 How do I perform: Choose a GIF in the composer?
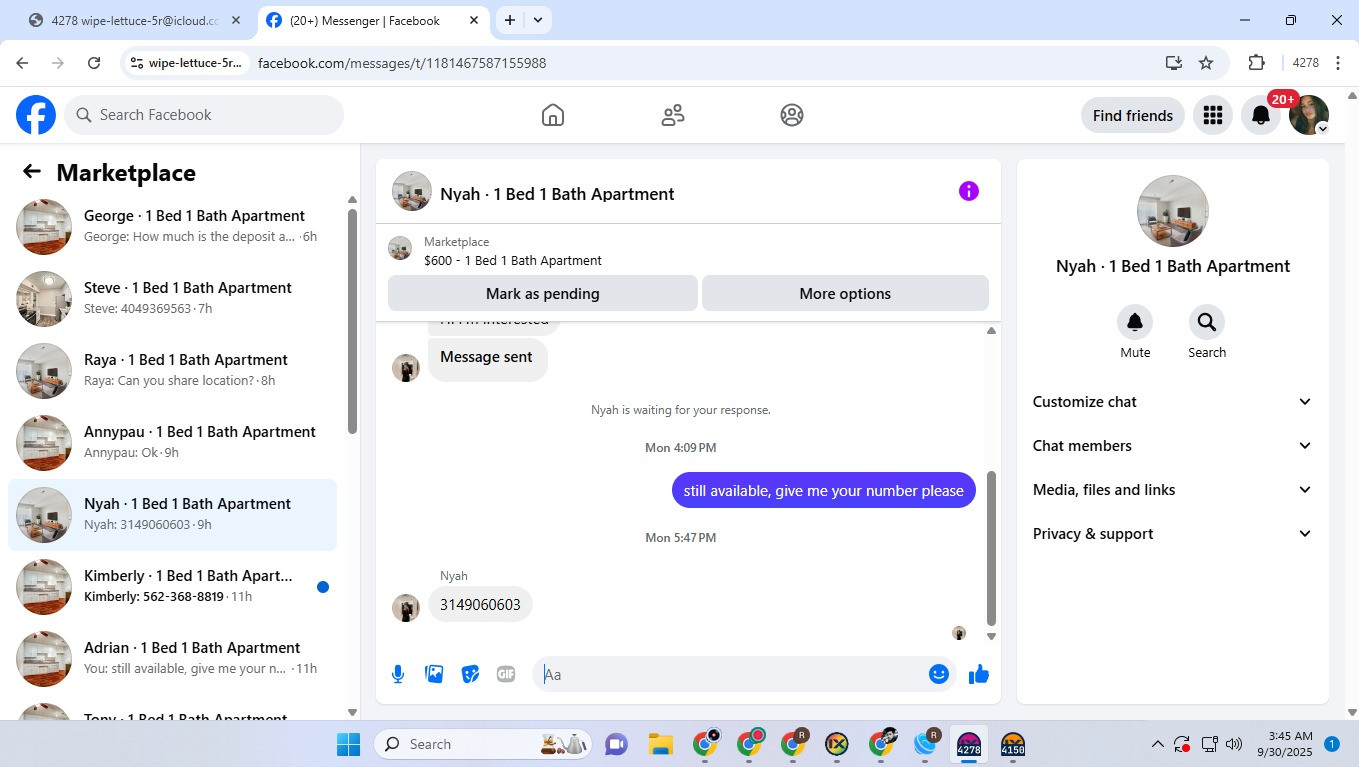pyautogui.click(x=506, y=674)
